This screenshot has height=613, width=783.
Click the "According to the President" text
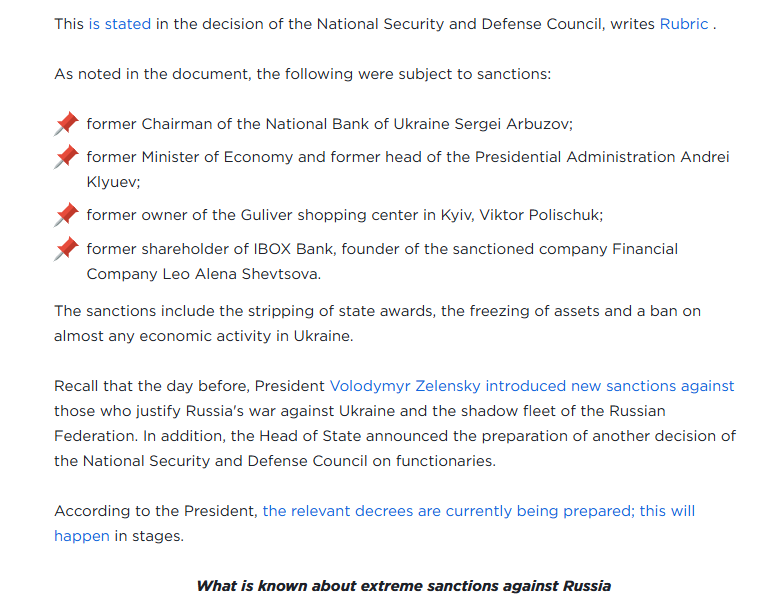coord(156,511)
